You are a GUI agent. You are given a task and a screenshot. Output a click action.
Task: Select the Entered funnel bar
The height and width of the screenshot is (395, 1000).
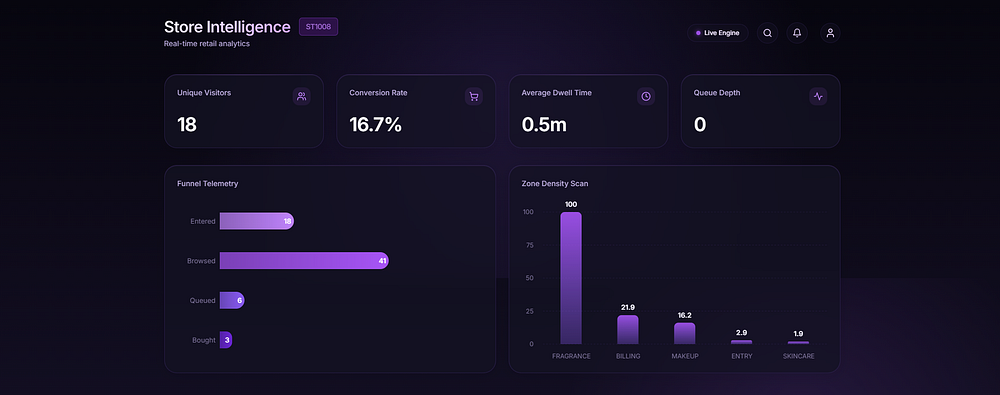[257, 221]
